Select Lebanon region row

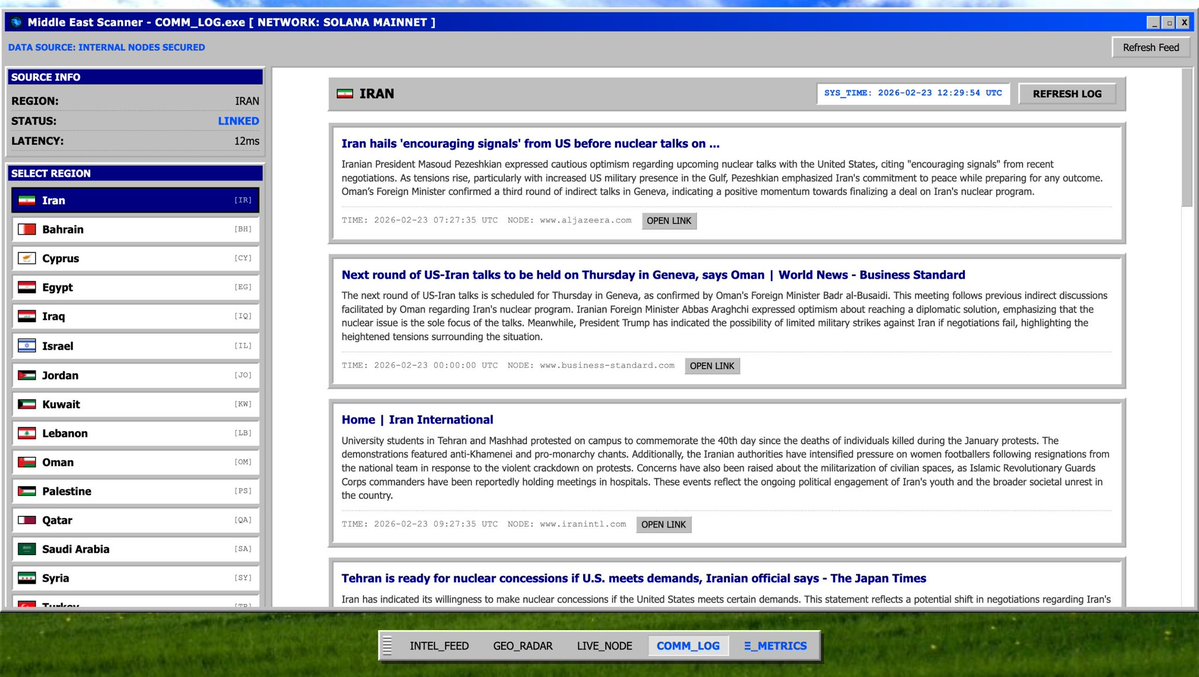pyautogui.click(x=135, y=434)
